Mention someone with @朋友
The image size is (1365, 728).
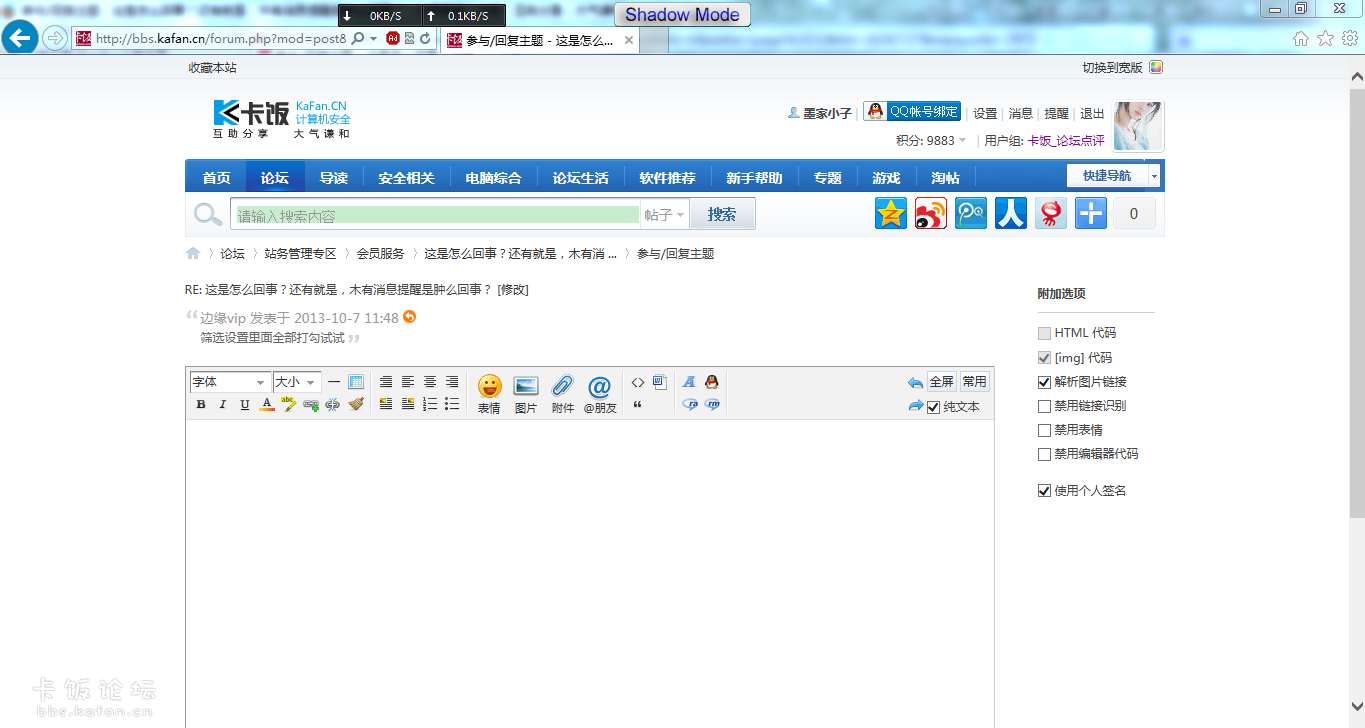tap(600, 394)
